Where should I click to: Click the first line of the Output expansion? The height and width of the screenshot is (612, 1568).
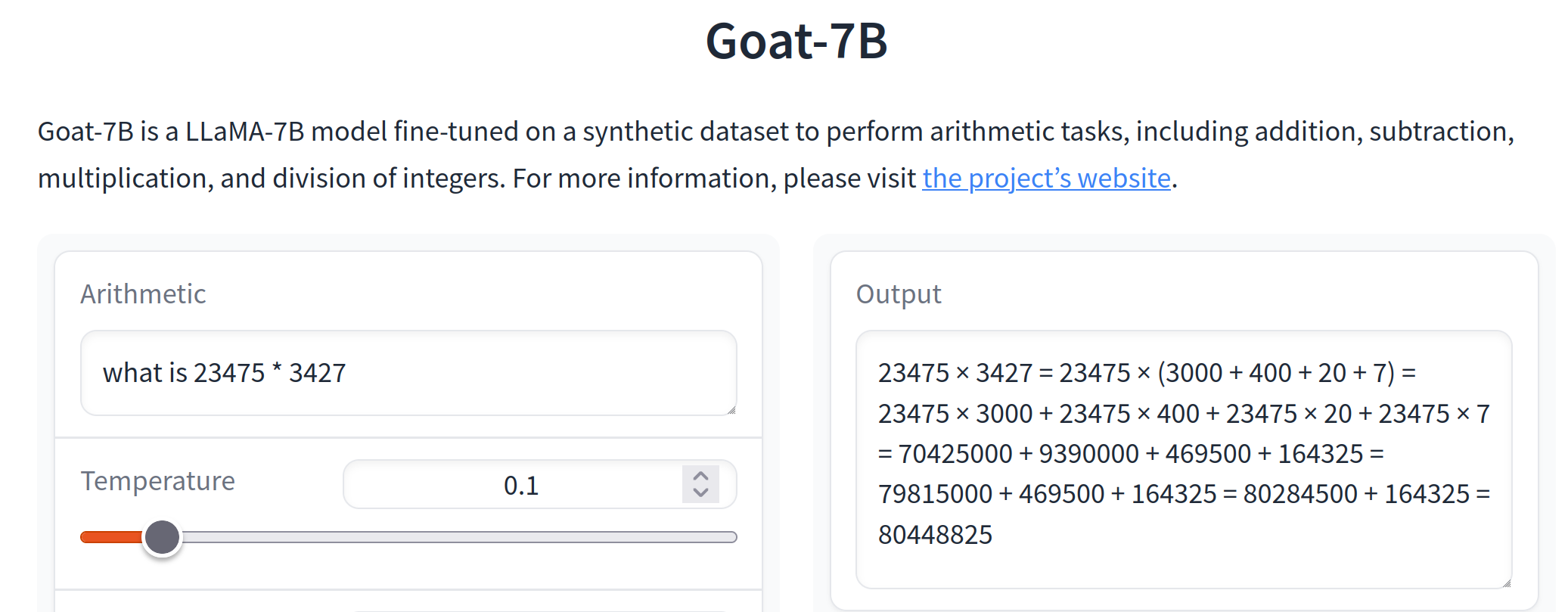point(1147,373)
